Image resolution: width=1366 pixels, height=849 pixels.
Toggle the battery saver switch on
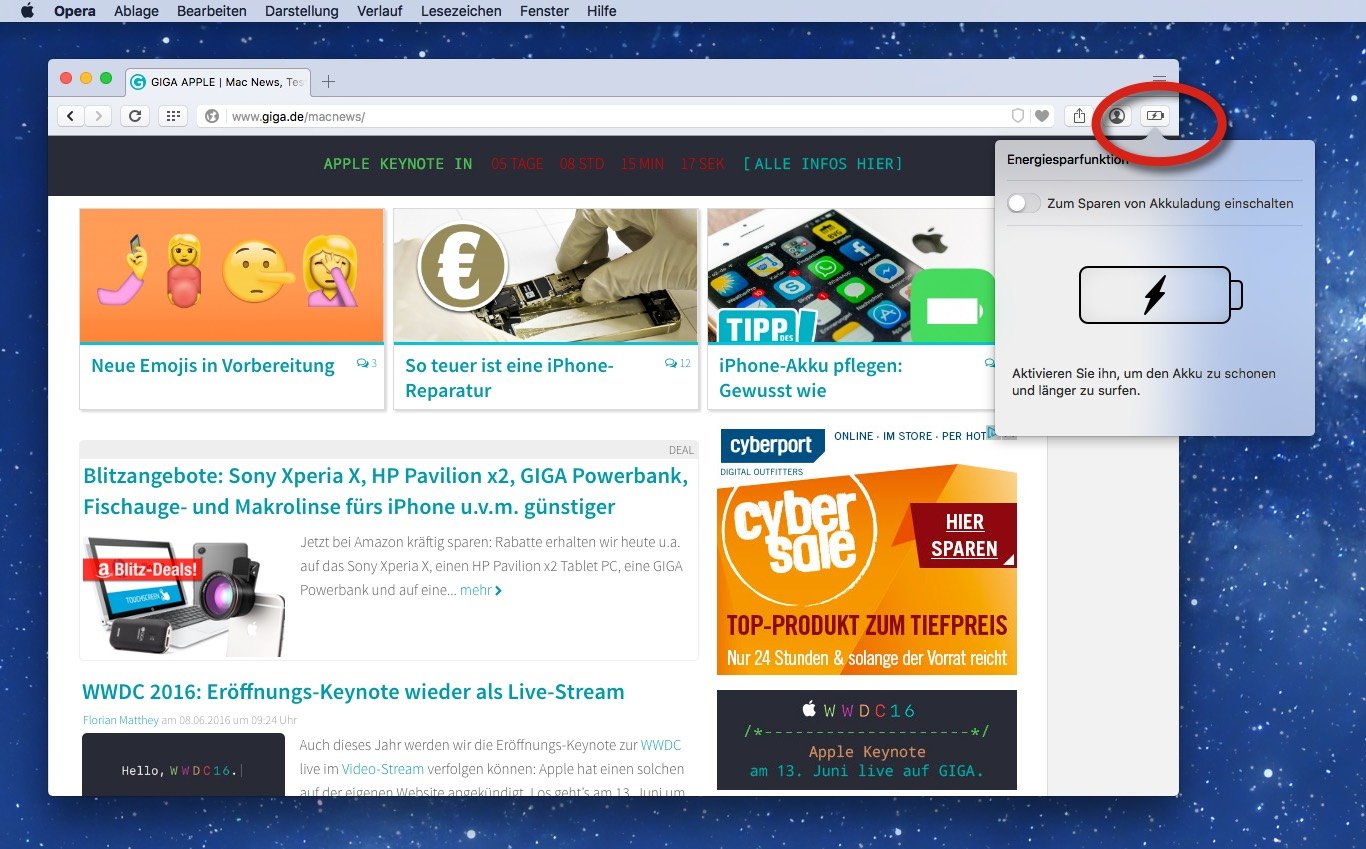coord(1023,203)
